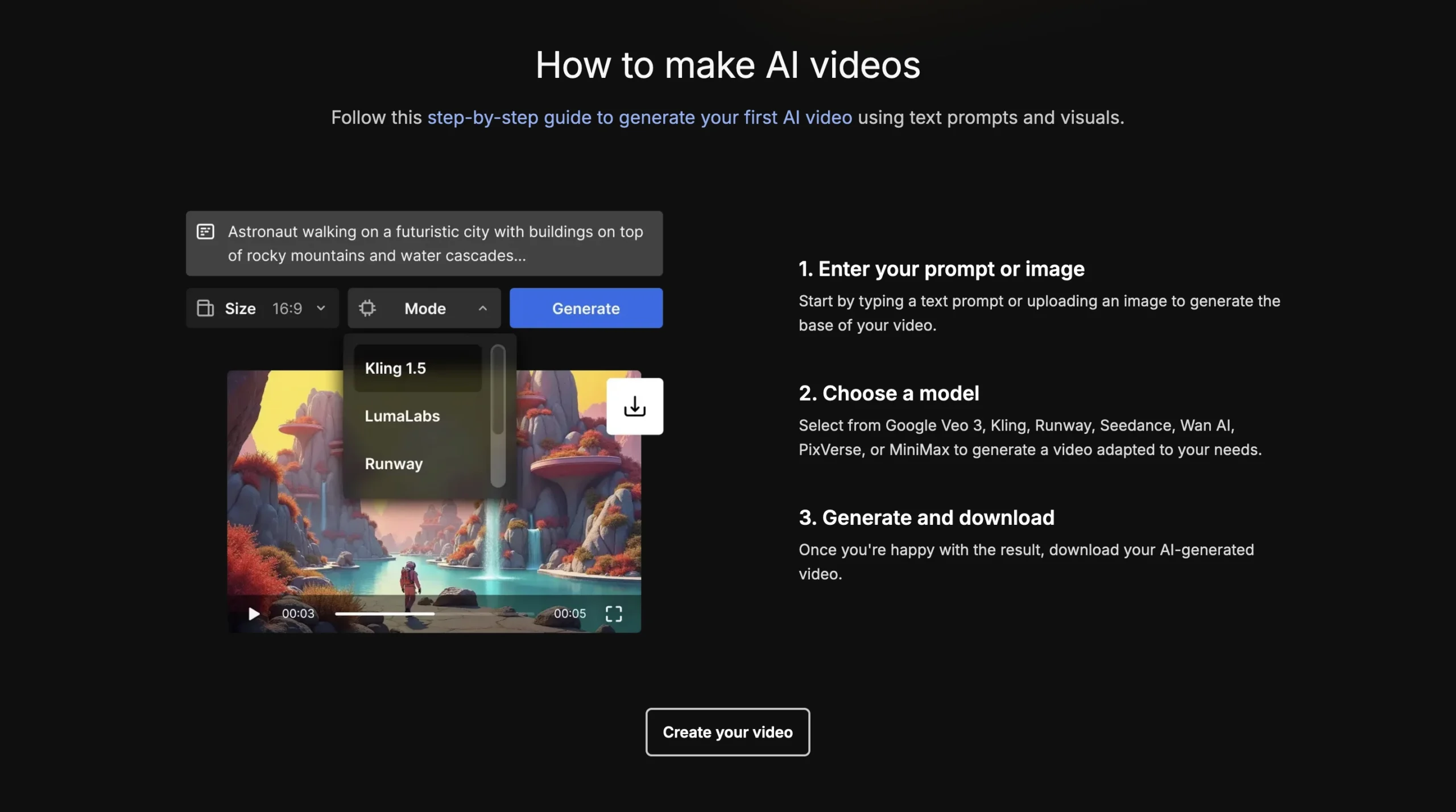Image resolution: width=1456 pixels, height=812 pixels.
Task: Click the astronaut prompt text field
Action: [424, 243]
